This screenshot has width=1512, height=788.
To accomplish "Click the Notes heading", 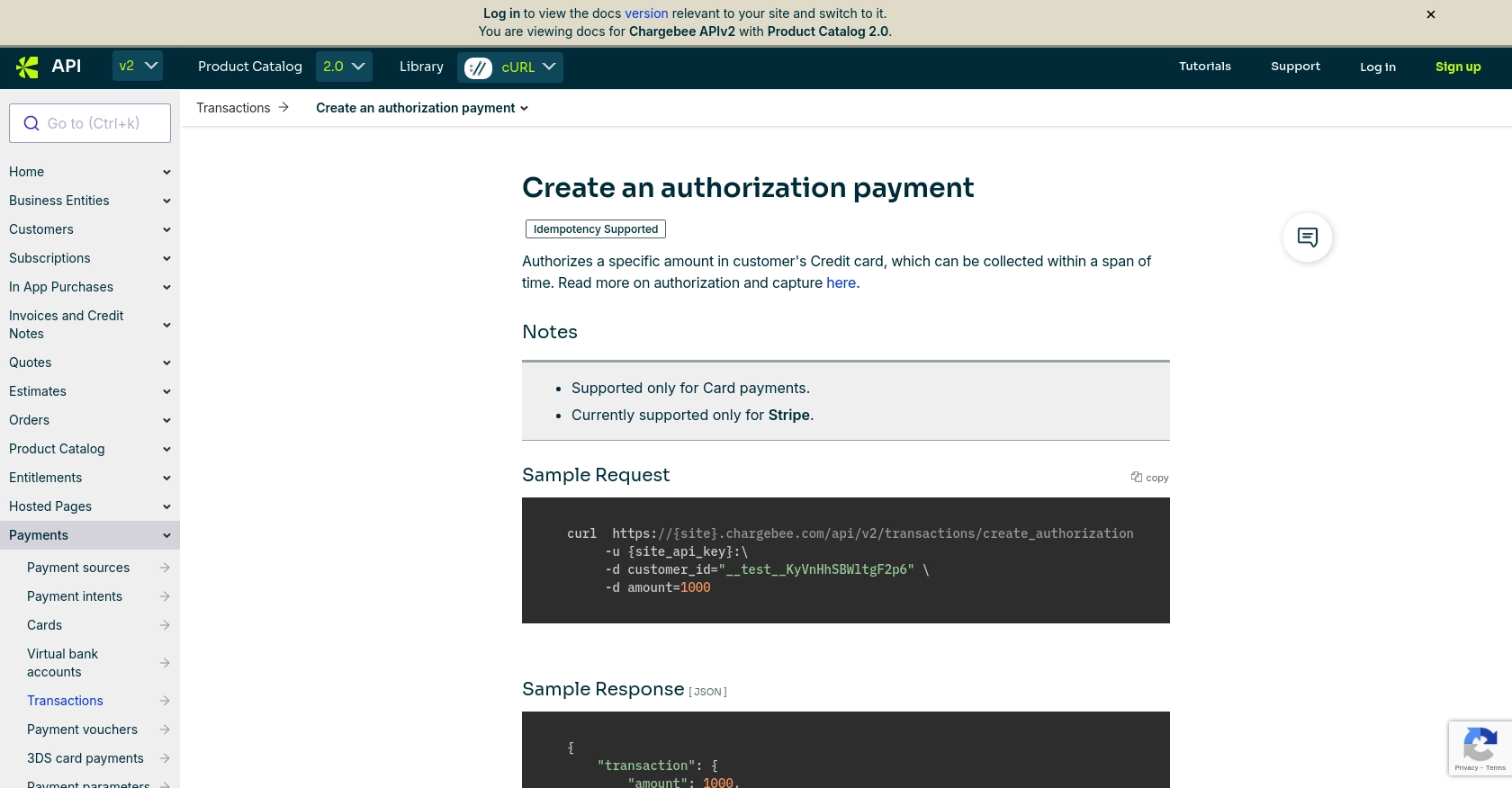I will click(x=550, y=332).
